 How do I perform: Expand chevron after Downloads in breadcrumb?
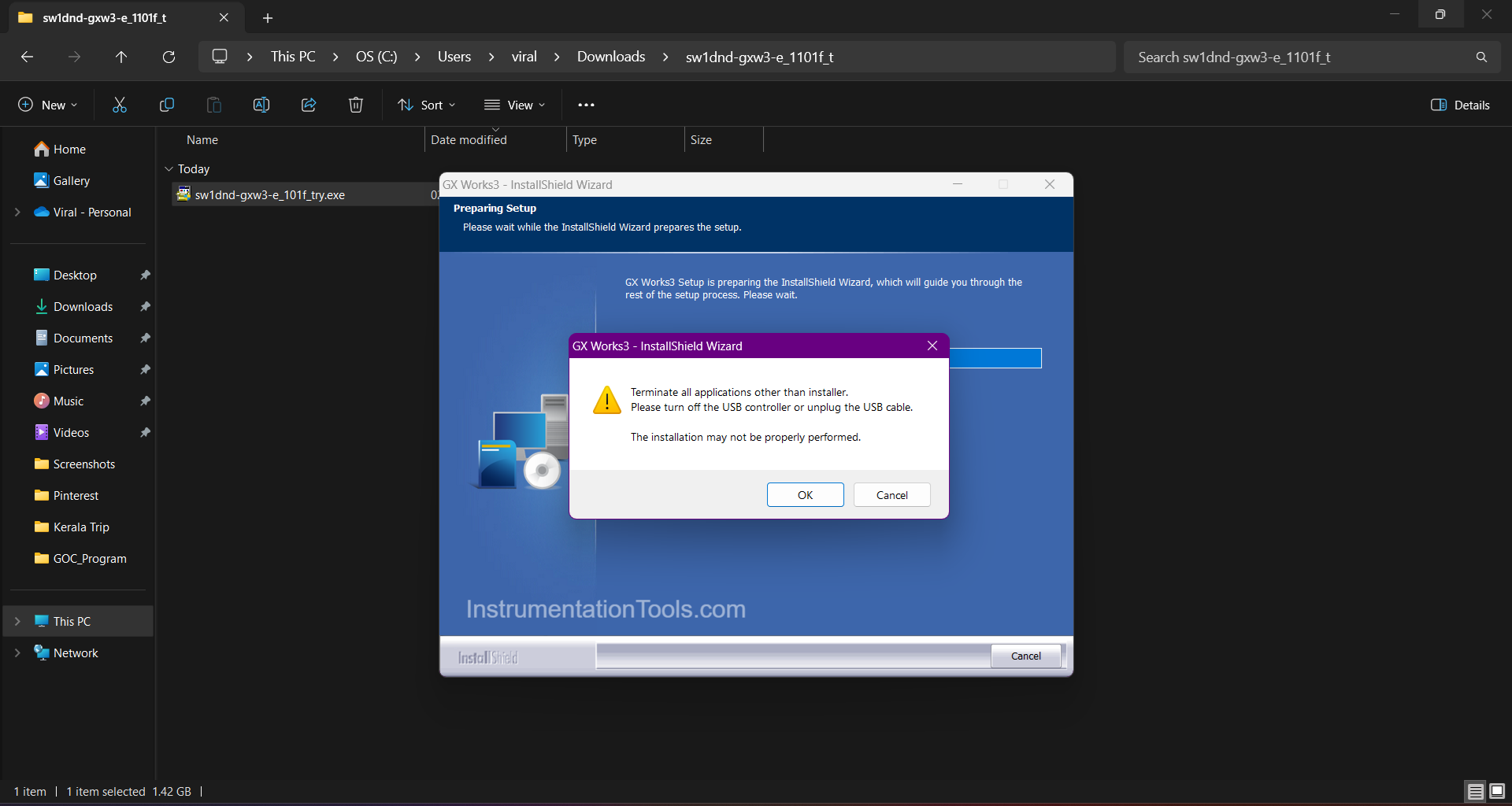665,57
